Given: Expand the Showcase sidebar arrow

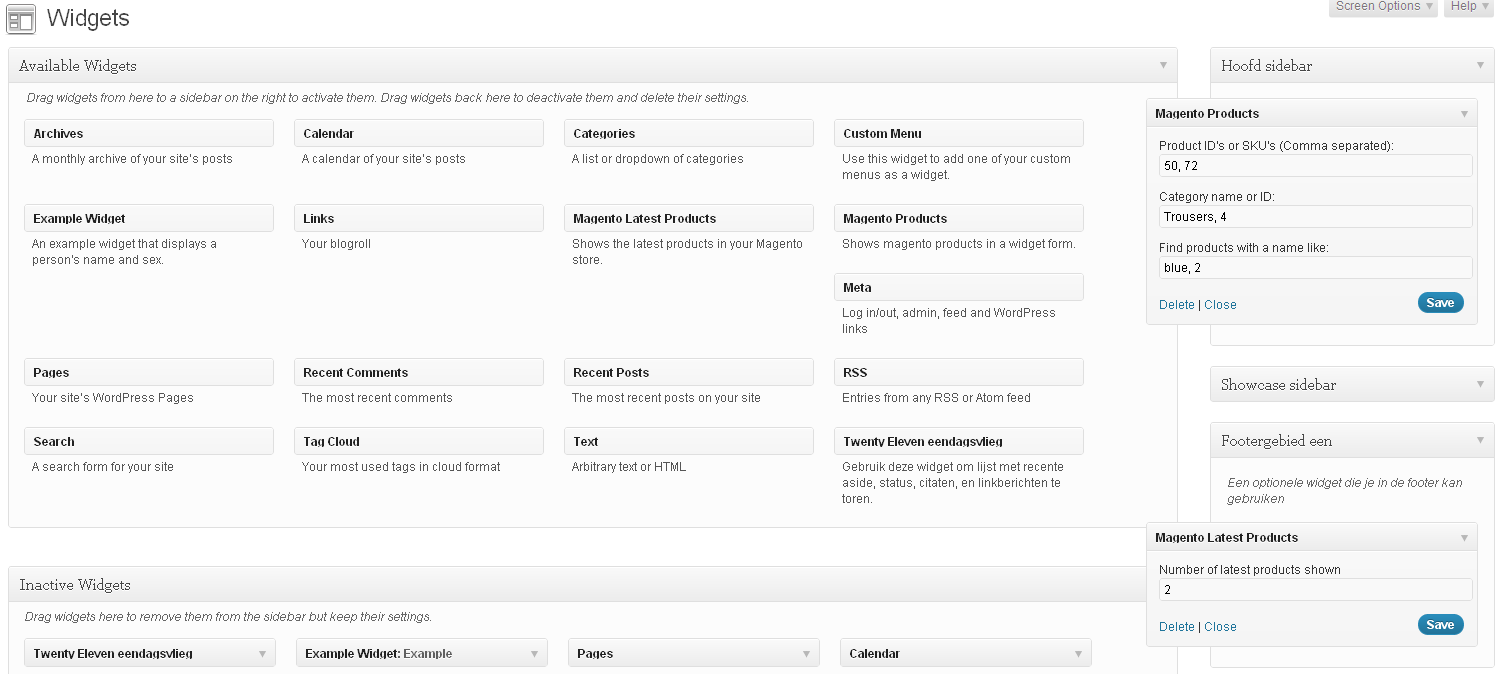Looking at the screenshot, I should 1480,384.
